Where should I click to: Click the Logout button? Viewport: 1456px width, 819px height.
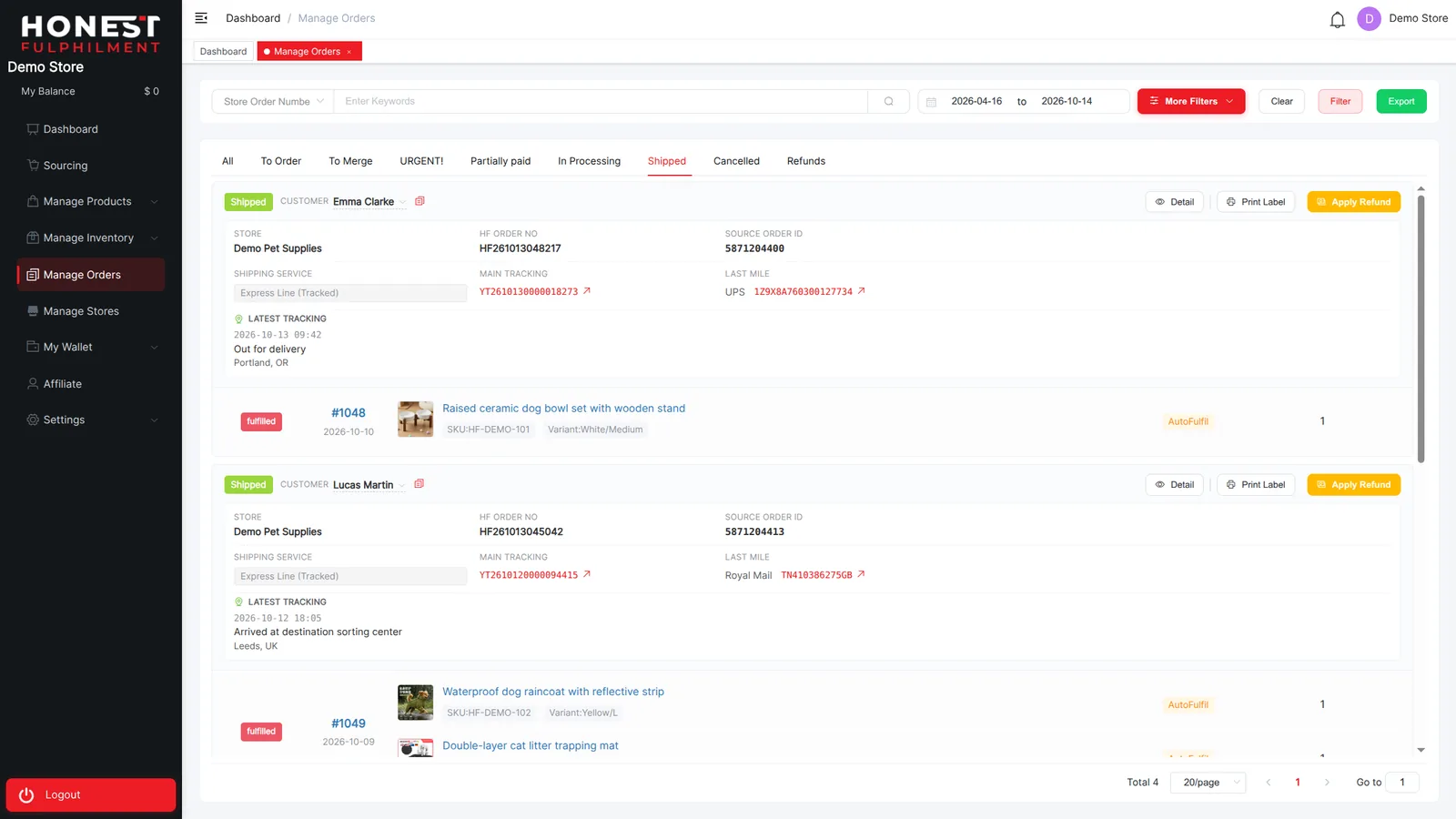point(91,794)
